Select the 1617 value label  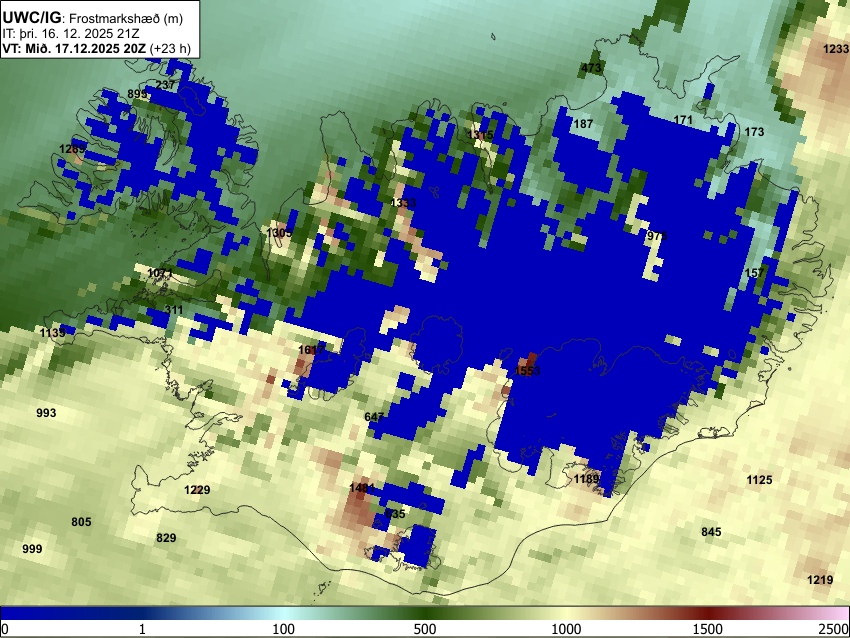click(x=311, y=350)
